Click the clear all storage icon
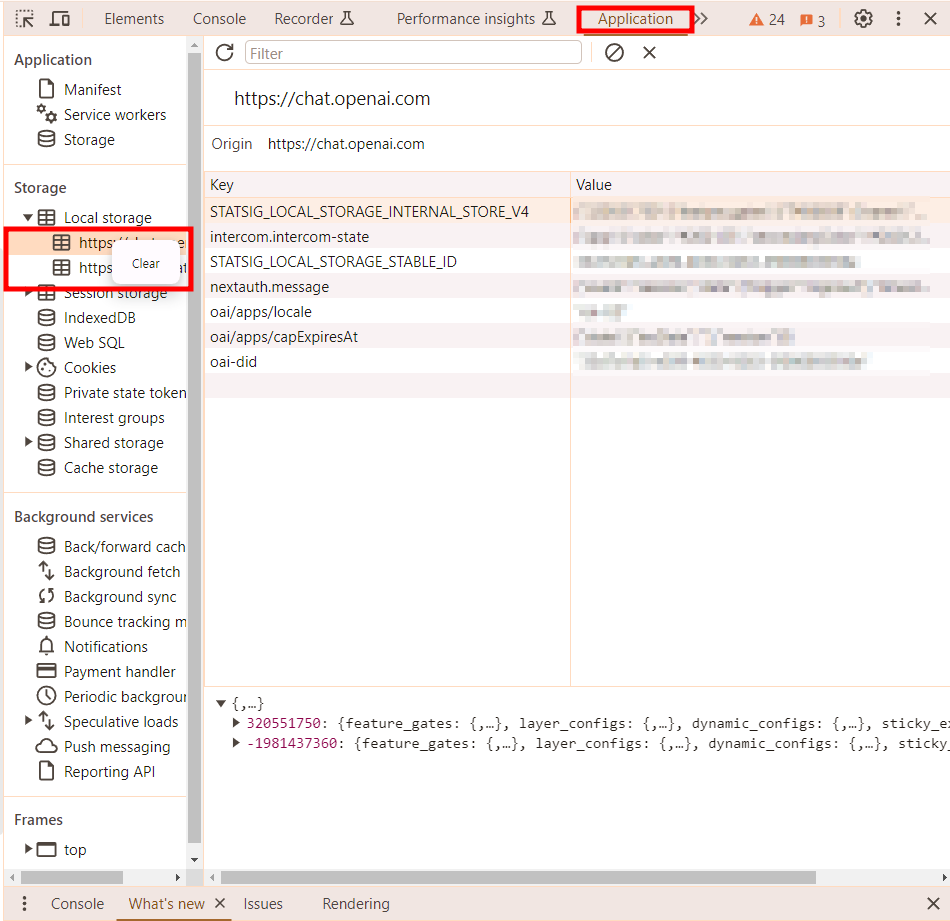This screenshot has width=950, height=921. [x=614, y=53]
